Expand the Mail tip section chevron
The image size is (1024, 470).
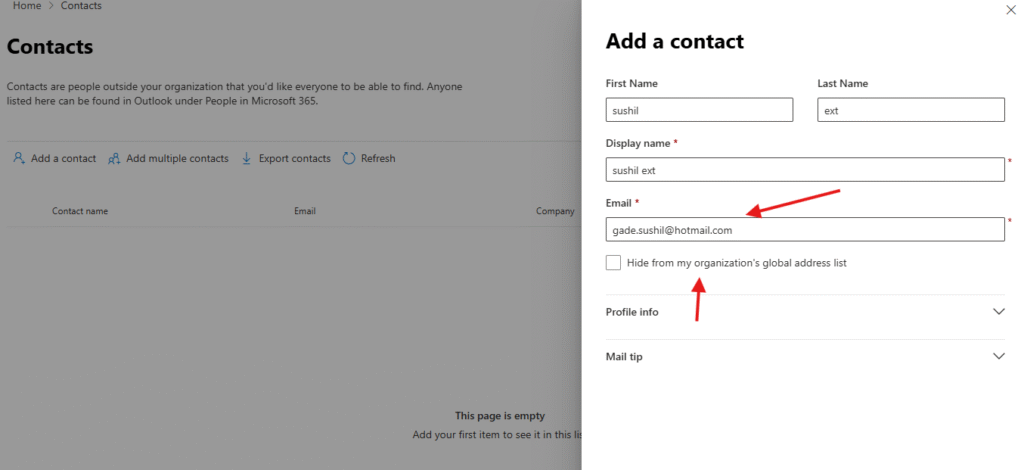[x=998, y=356]
